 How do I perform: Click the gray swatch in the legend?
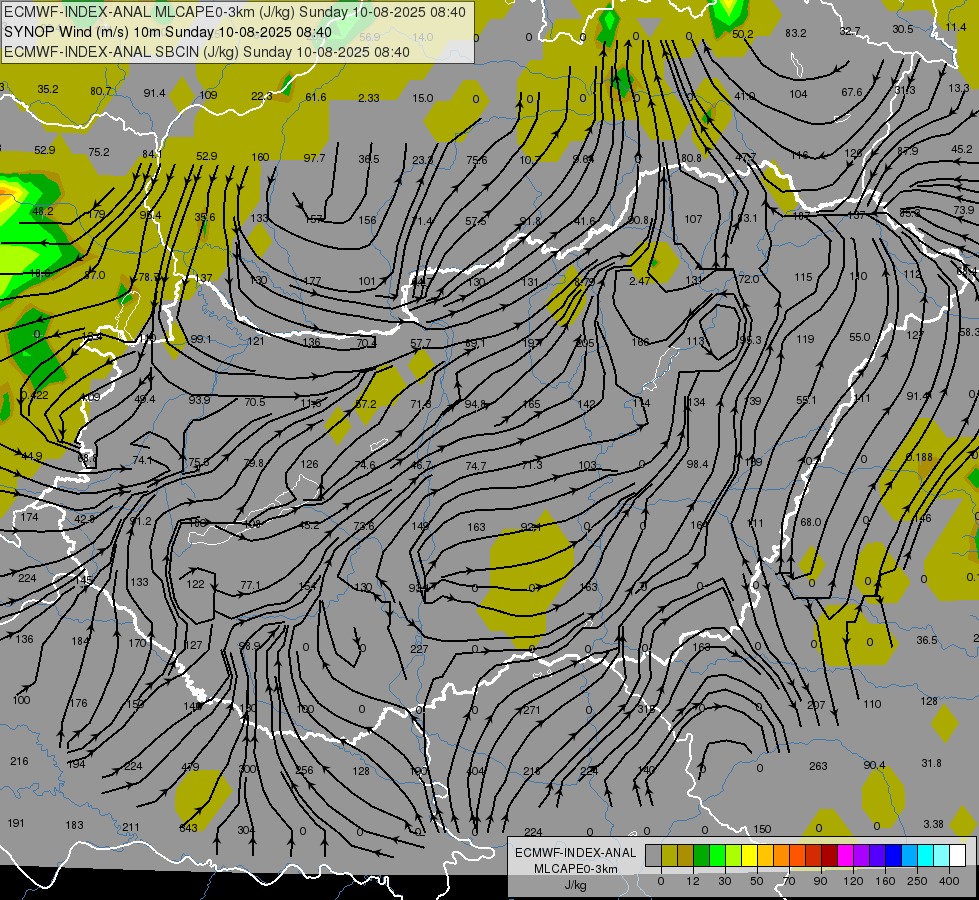(653, 856)
